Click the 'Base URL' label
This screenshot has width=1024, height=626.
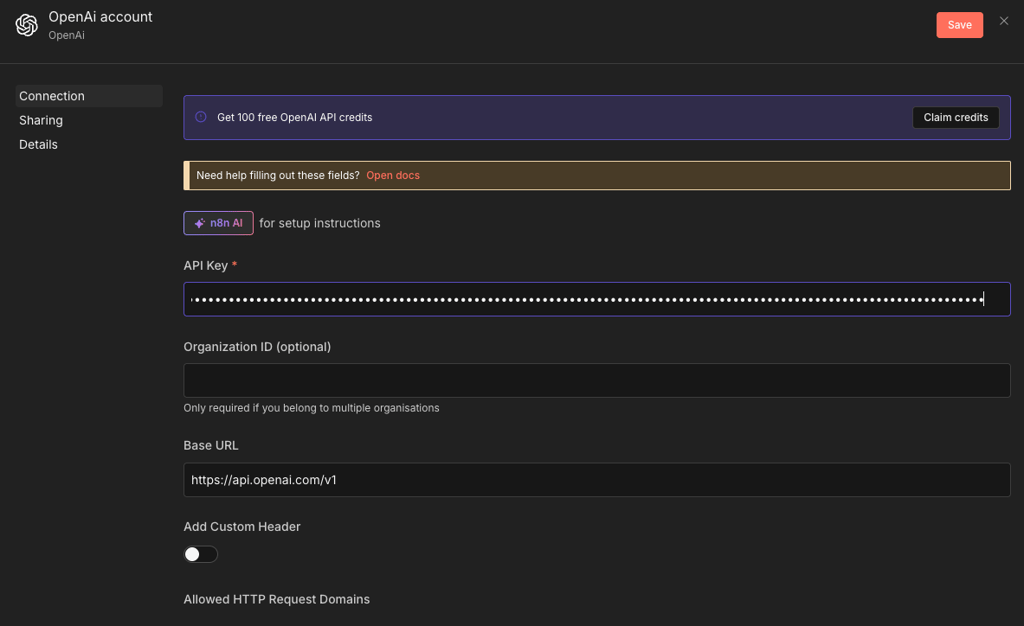pyautogui.click(x=211, y=445)
